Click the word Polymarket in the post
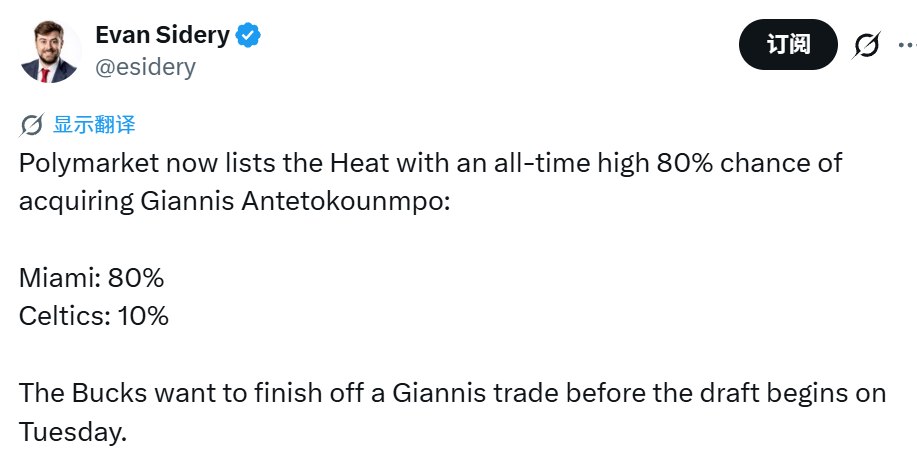This screenshot has height=458, width=917. tap(89, 164)
